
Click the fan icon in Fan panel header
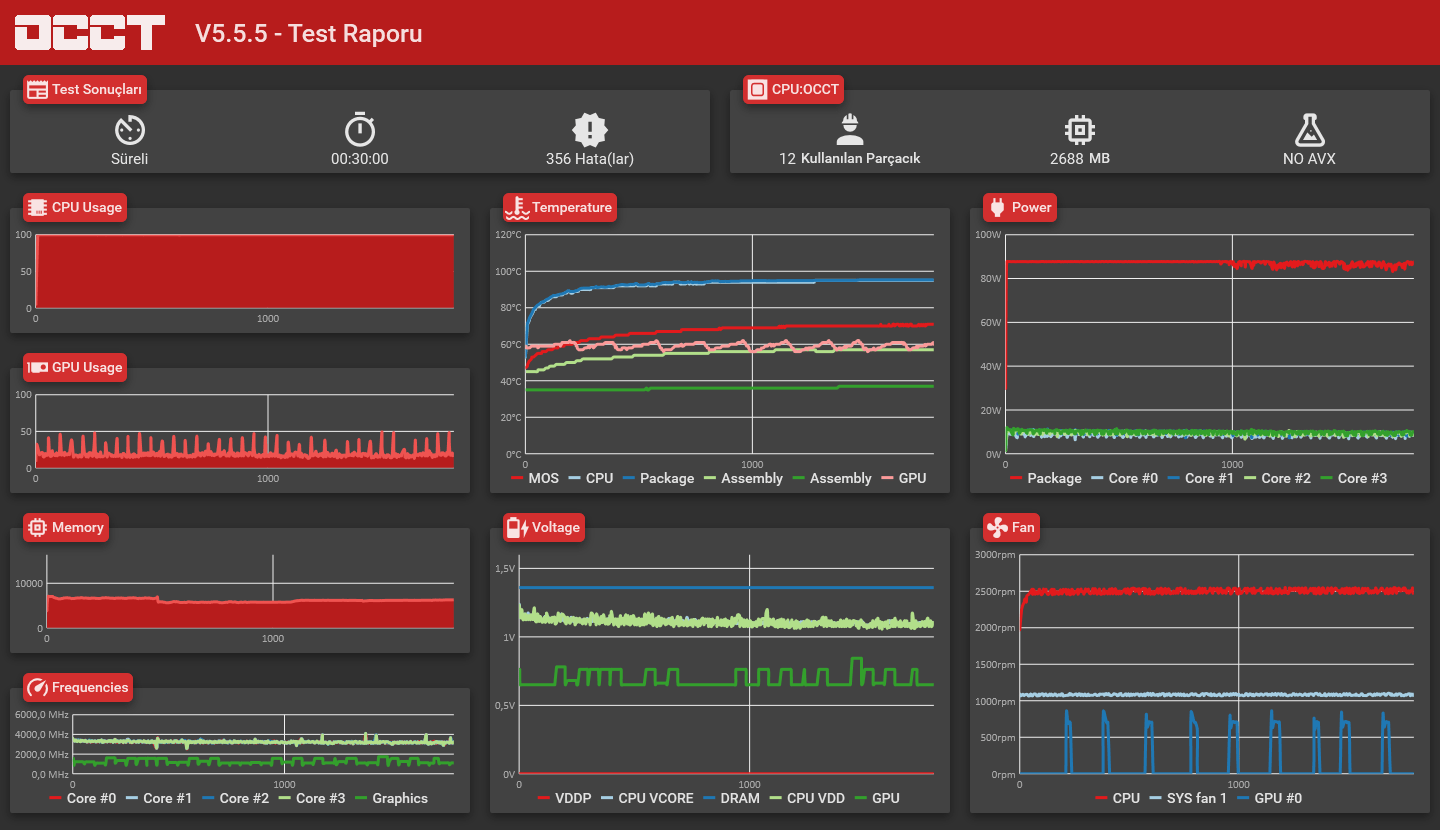[996, 527]
